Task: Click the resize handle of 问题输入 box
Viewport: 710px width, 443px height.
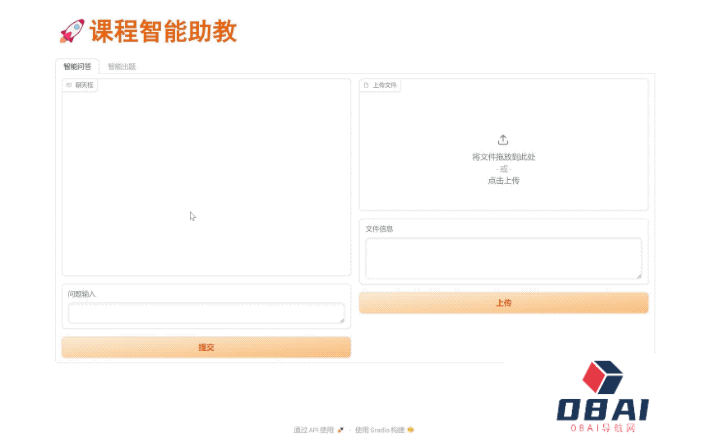Action: [341, 320]
